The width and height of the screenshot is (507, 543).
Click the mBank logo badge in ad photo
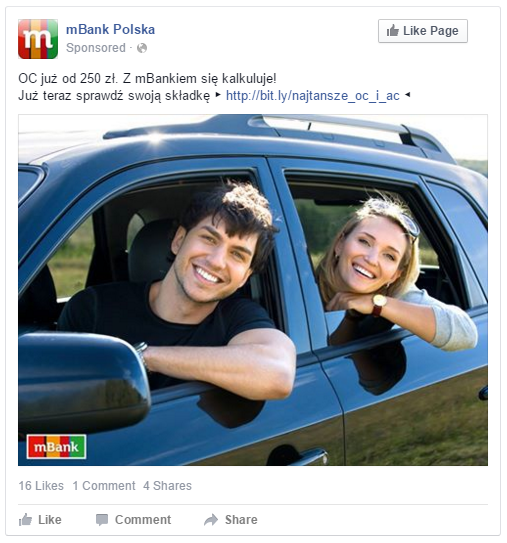point(56,447)
